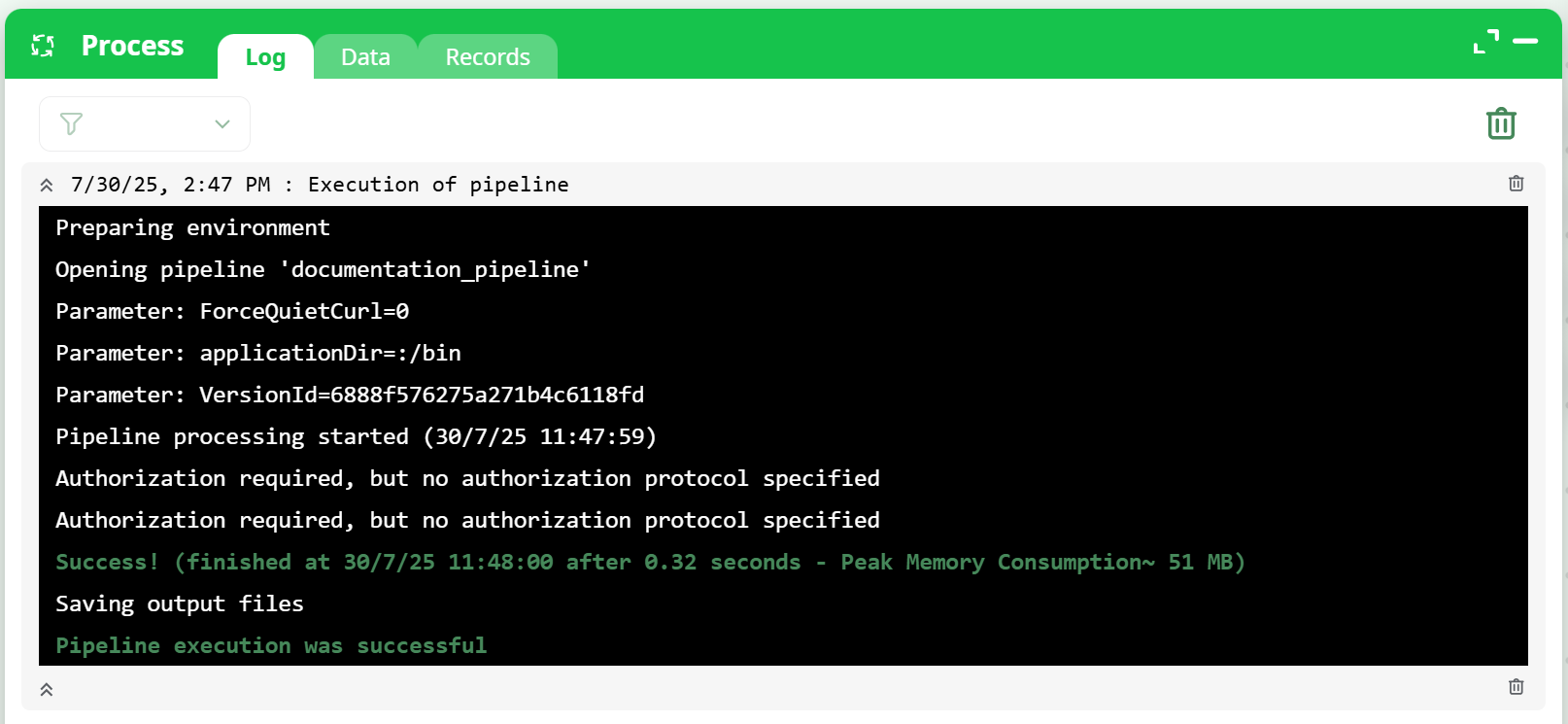Click the 'Execution of pipeline' entry title
Image resolution: width=1568 pixels, height=724 pixels.
(438, 185)
